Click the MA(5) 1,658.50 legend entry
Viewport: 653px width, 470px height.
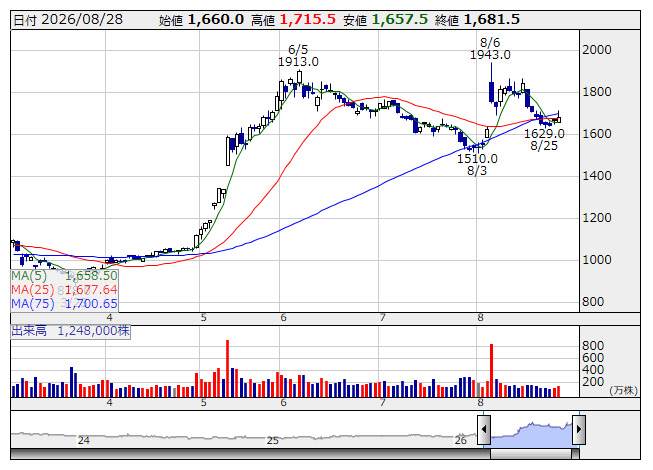pos(64,276)
